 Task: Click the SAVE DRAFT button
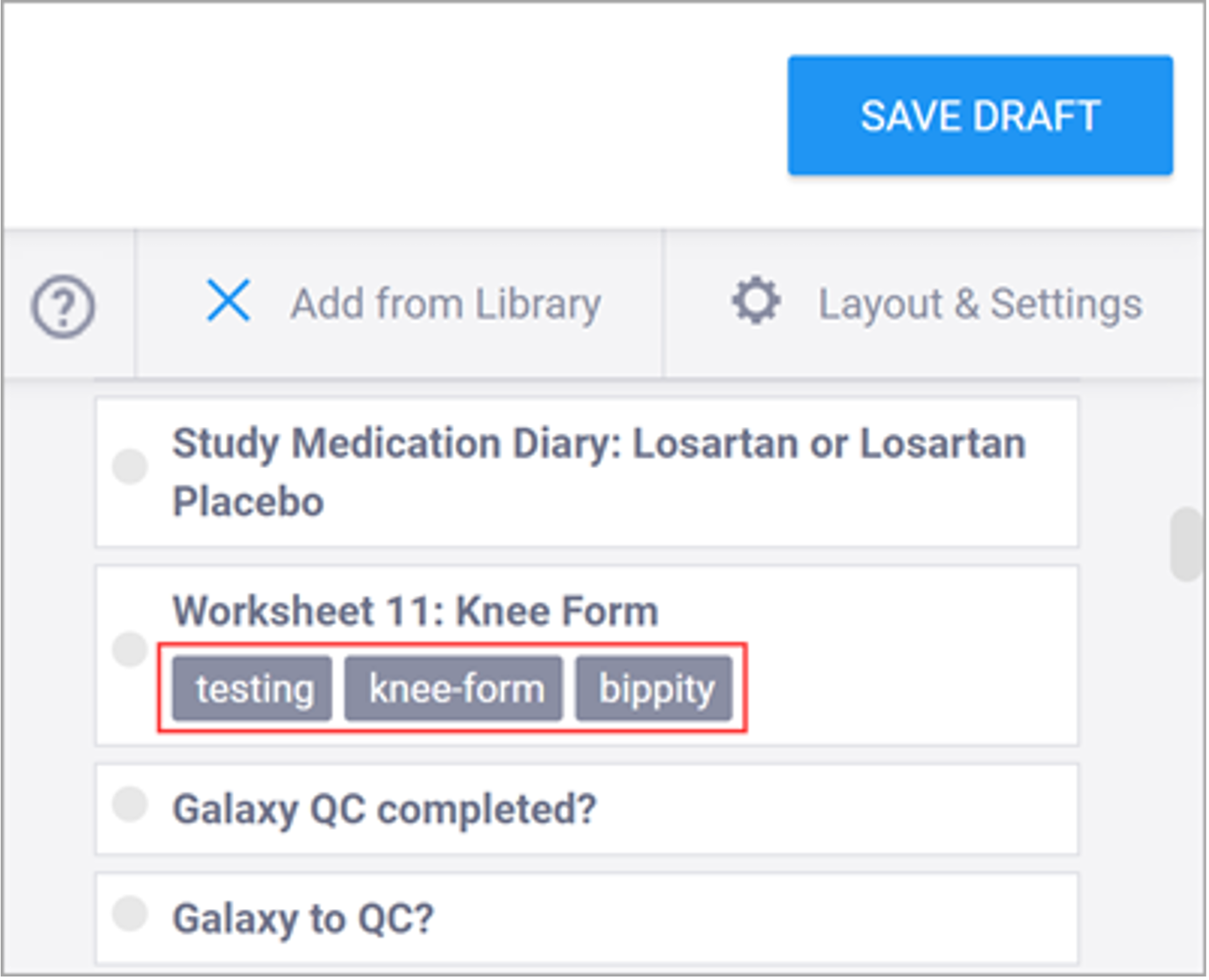[x=979, y=116]
